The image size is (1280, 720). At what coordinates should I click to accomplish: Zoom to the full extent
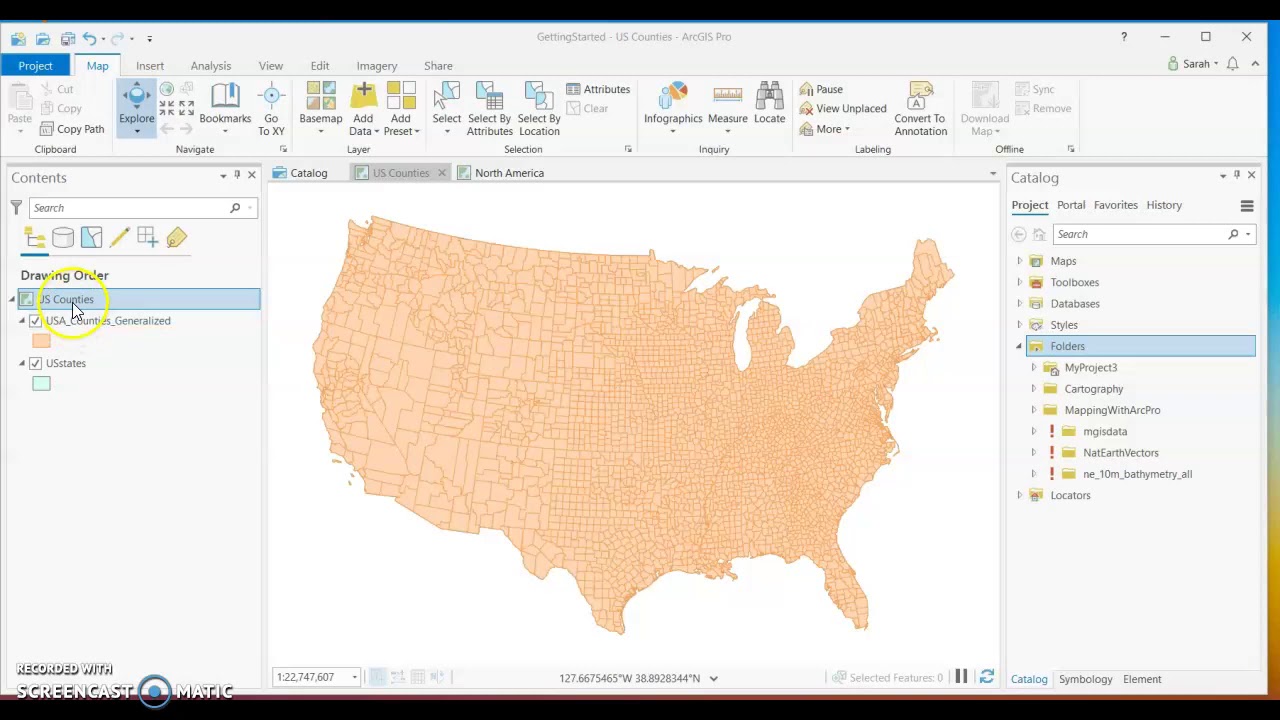pyautogui.click(x=167, y=89)
